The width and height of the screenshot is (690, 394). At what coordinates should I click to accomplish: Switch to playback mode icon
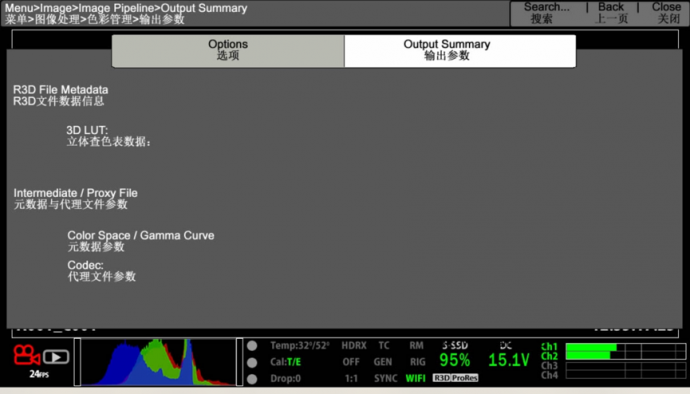(x=56, y=357)
